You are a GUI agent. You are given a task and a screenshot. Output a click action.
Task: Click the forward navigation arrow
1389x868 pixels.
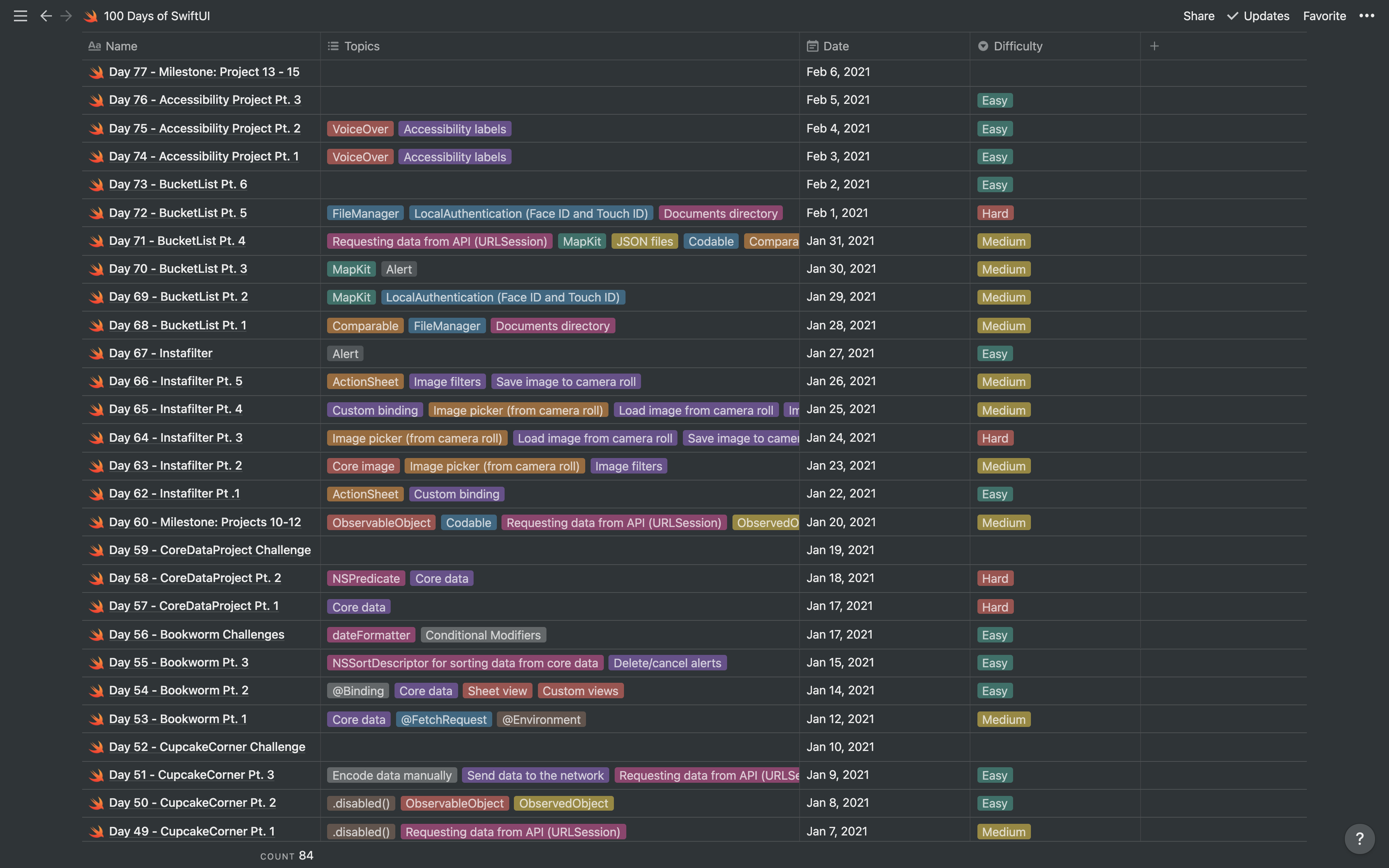67,16
